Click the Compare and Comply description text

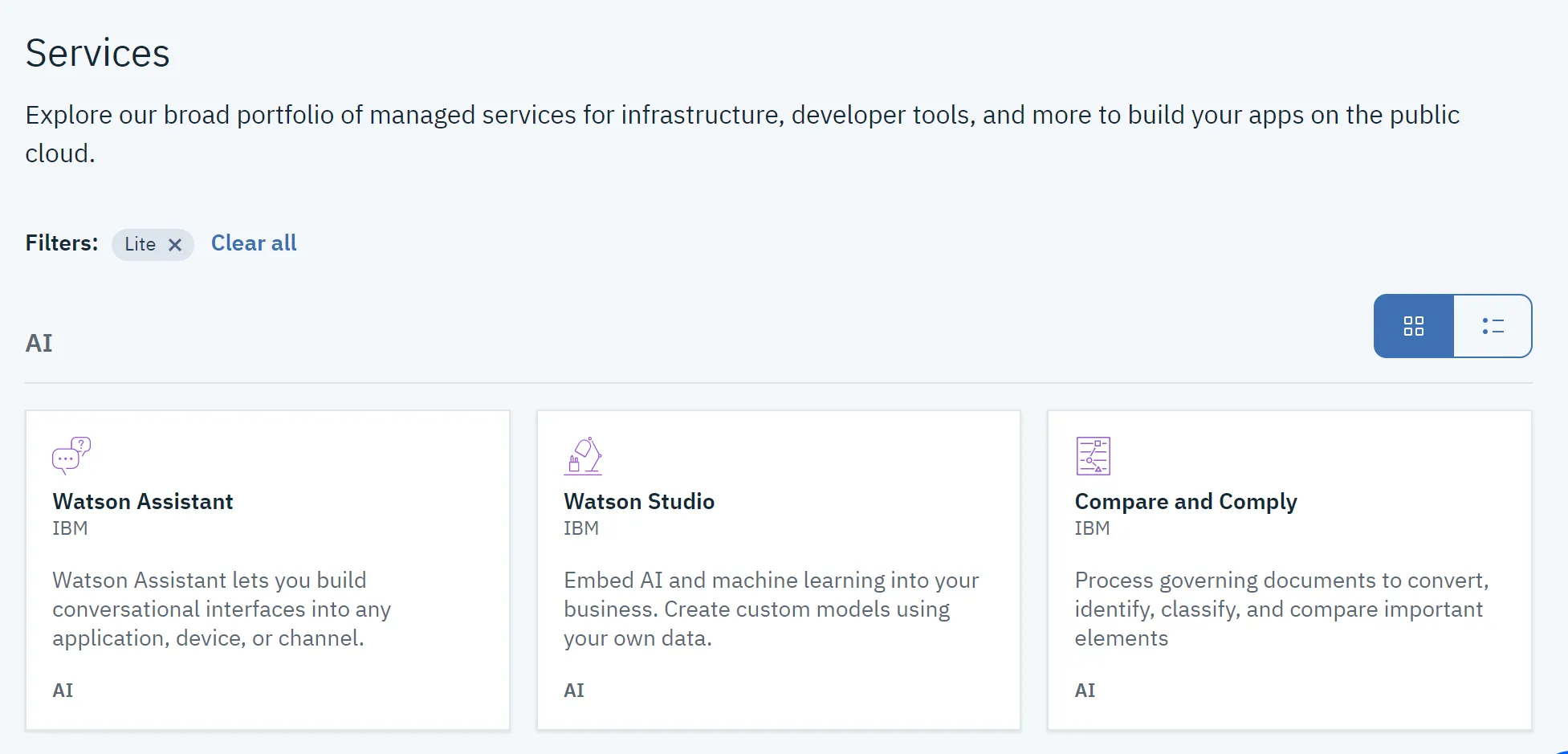click(x=1282, y=609)
